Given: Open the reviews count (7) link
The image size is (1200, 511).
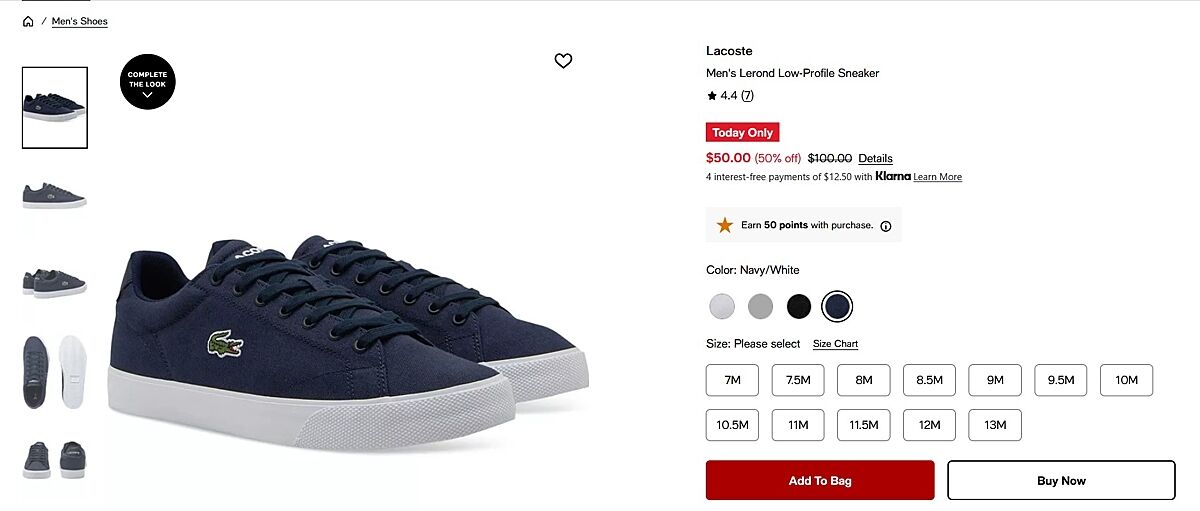Looking at the screenshot, I should [x=747, y=96].
